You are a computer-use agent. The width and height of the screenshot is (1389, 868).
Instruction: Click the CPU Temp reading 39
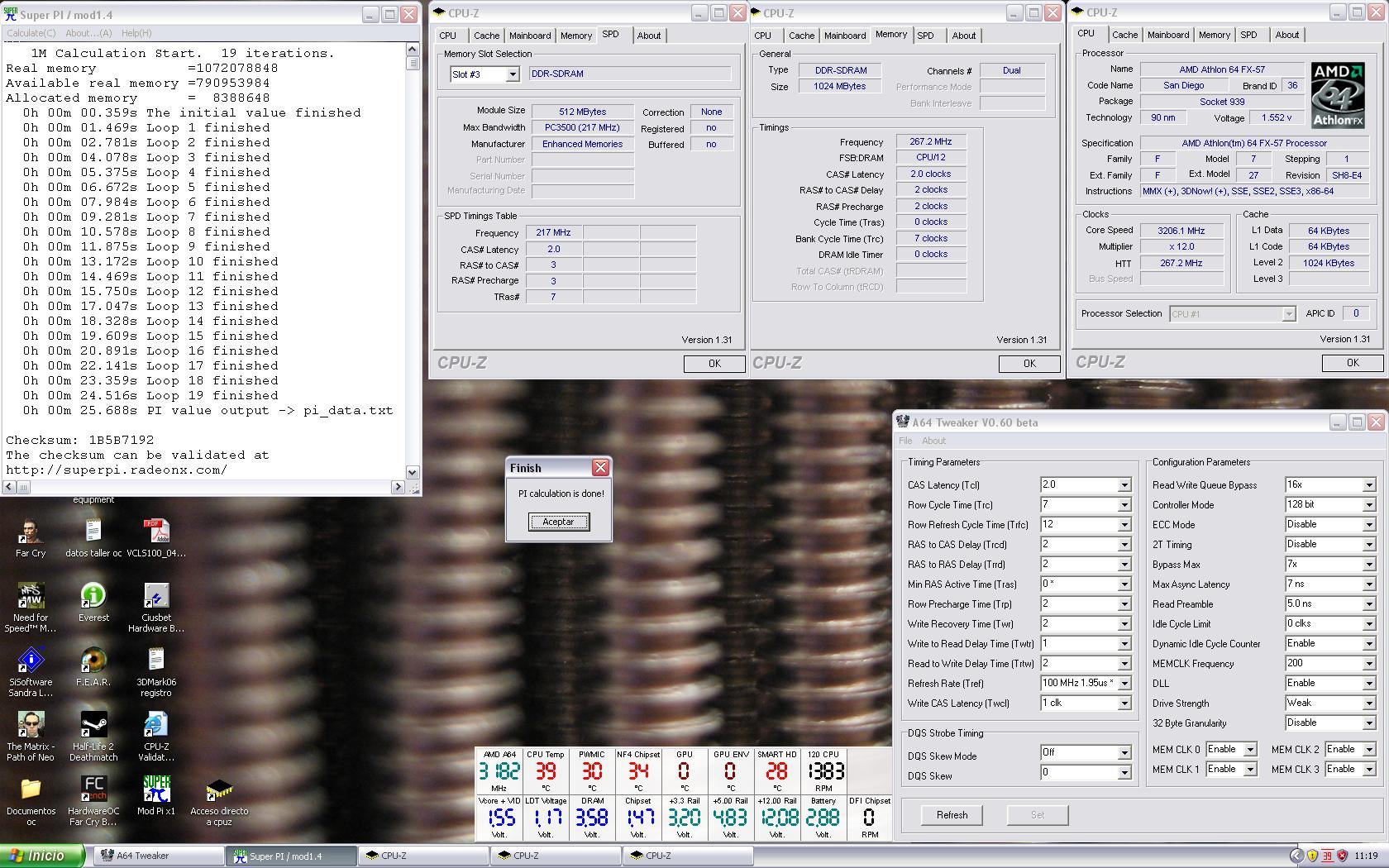pyautogui.click(x=546, y=771)
